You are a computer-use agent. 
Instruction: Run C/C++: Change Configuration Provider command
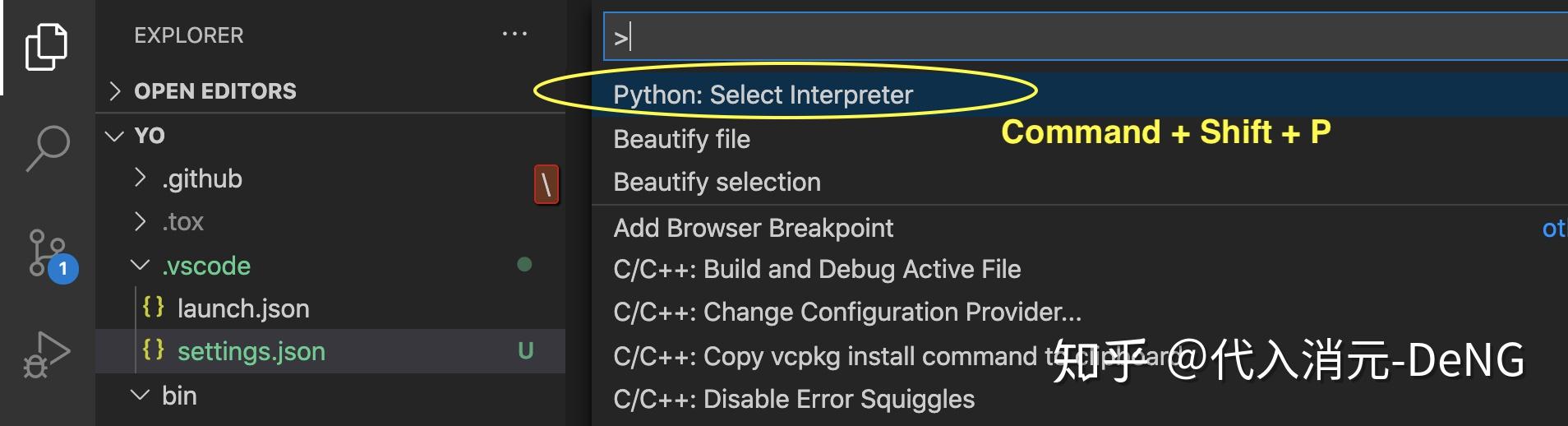(1080, 312)
